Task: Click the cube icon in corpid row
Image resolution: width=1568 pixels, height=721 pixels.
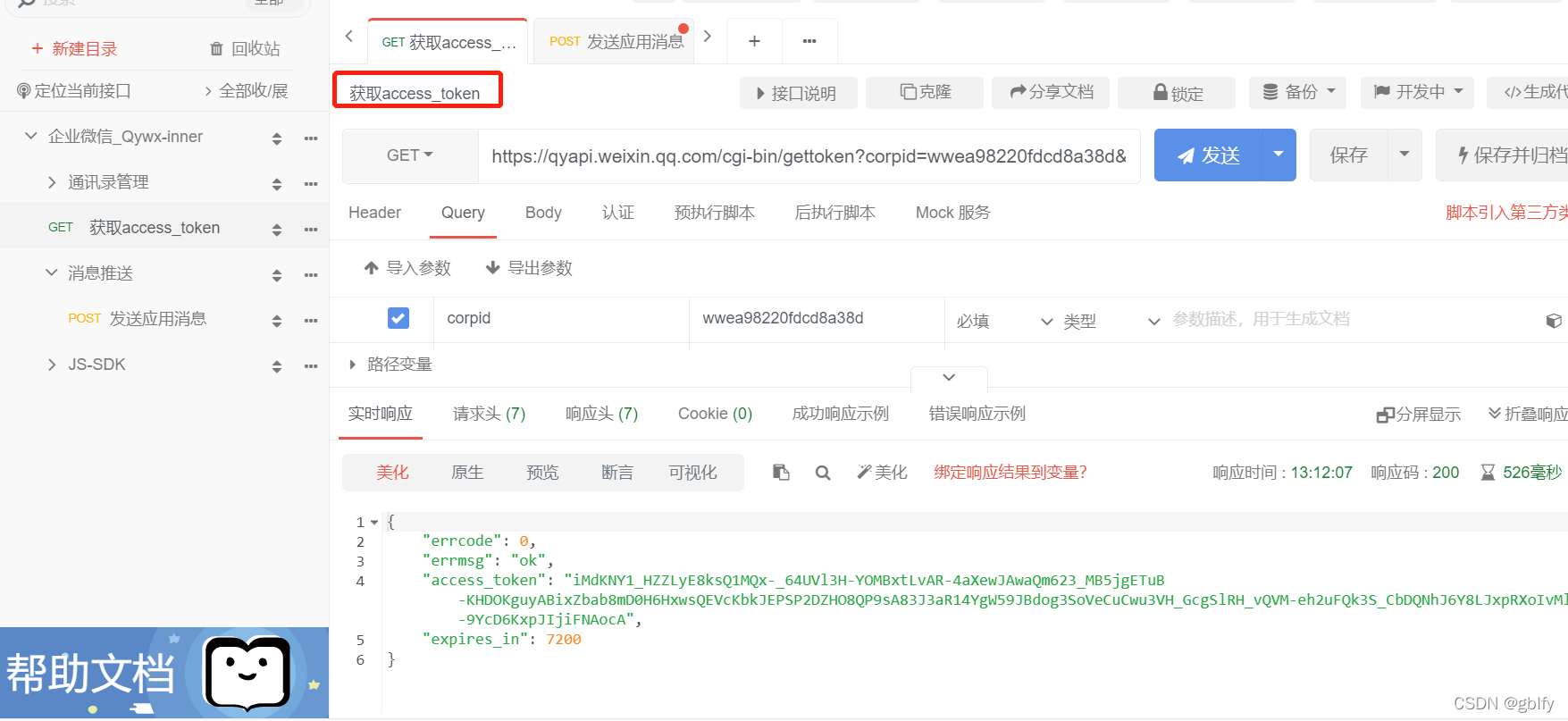Action: (x=1554, y=321)
